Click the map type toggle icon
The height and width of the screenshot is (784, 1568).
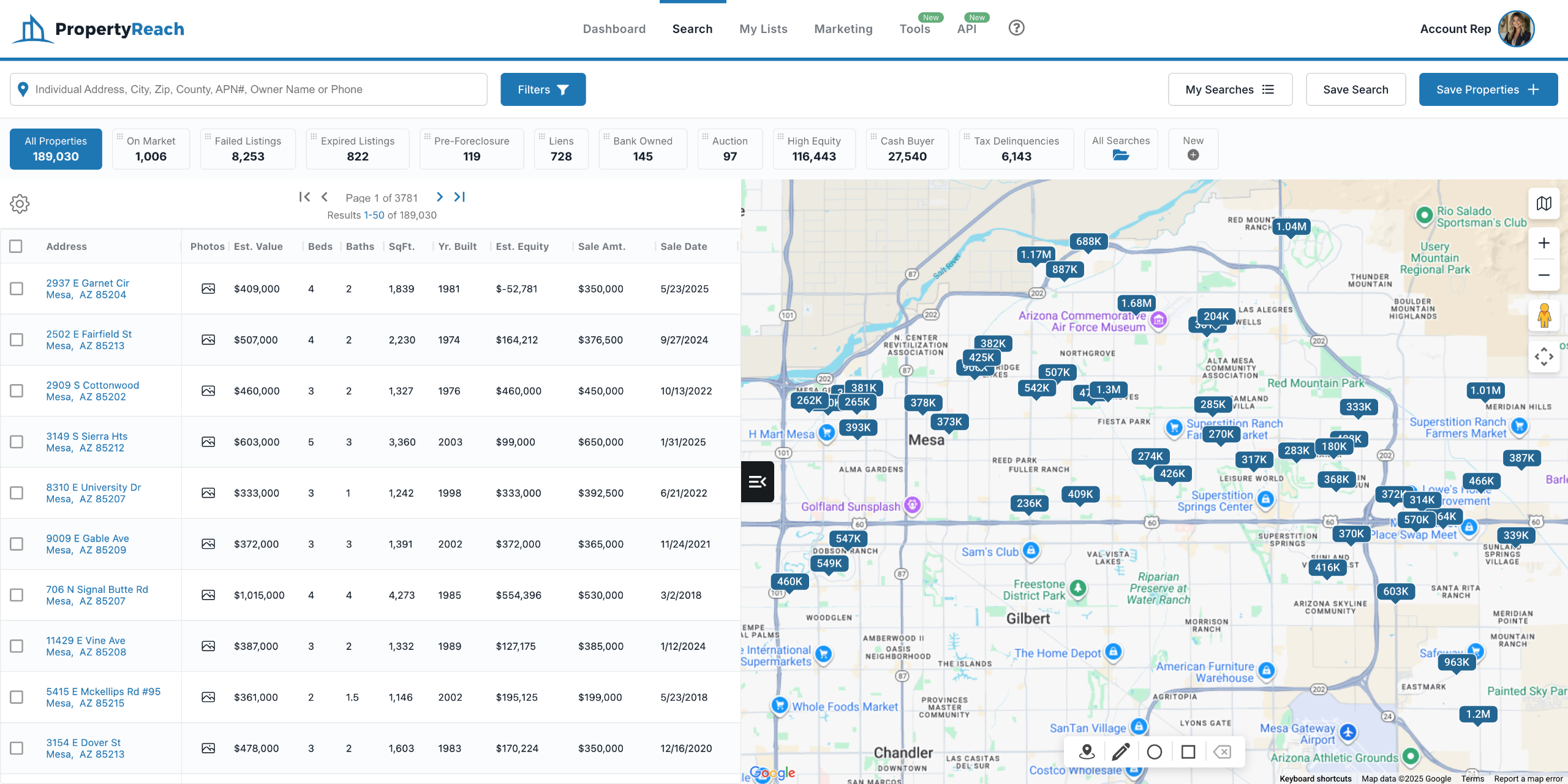(1543, 203)
